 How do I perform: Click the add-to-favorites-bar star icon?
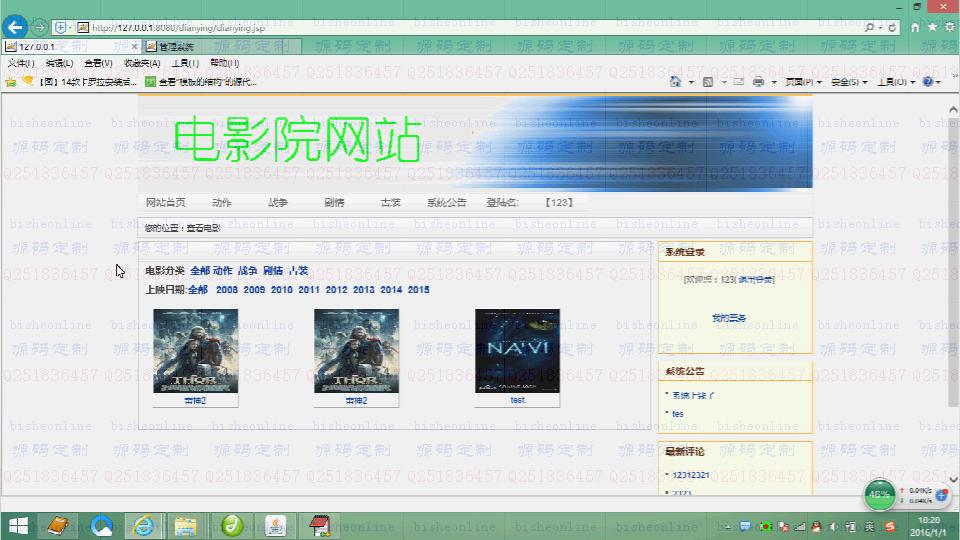[10, 81]
